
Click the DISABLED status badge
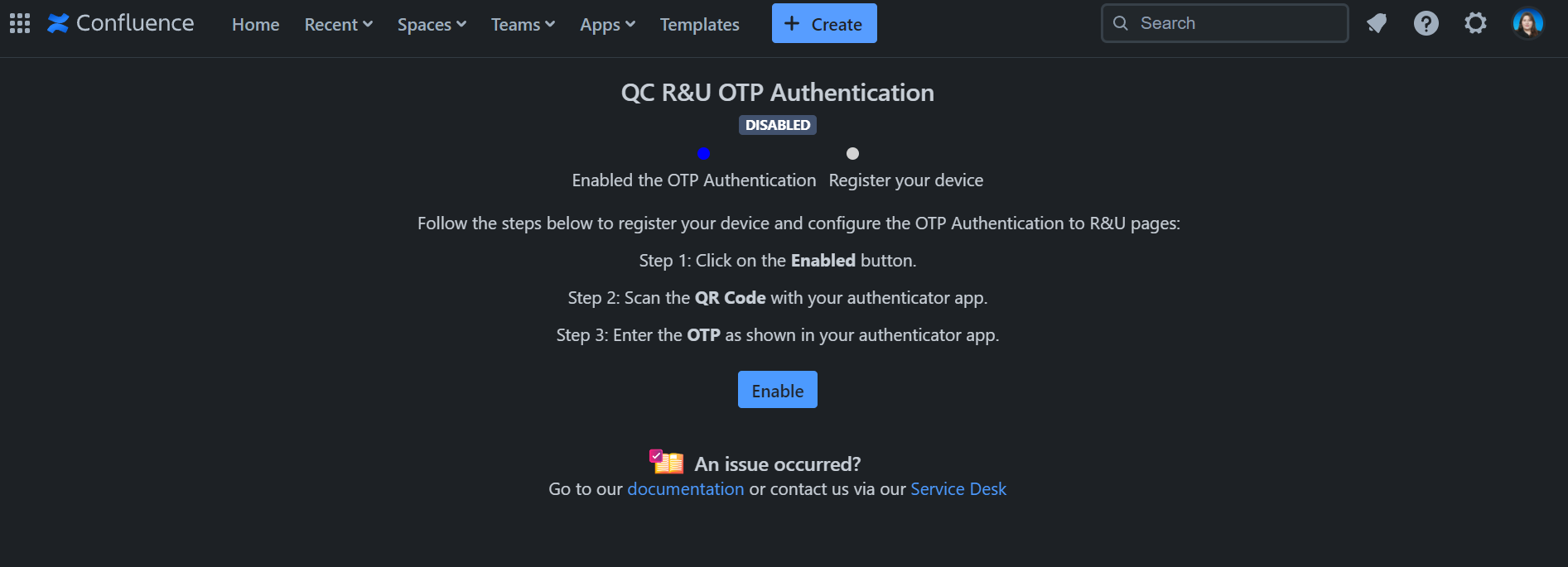click(777, 125)
